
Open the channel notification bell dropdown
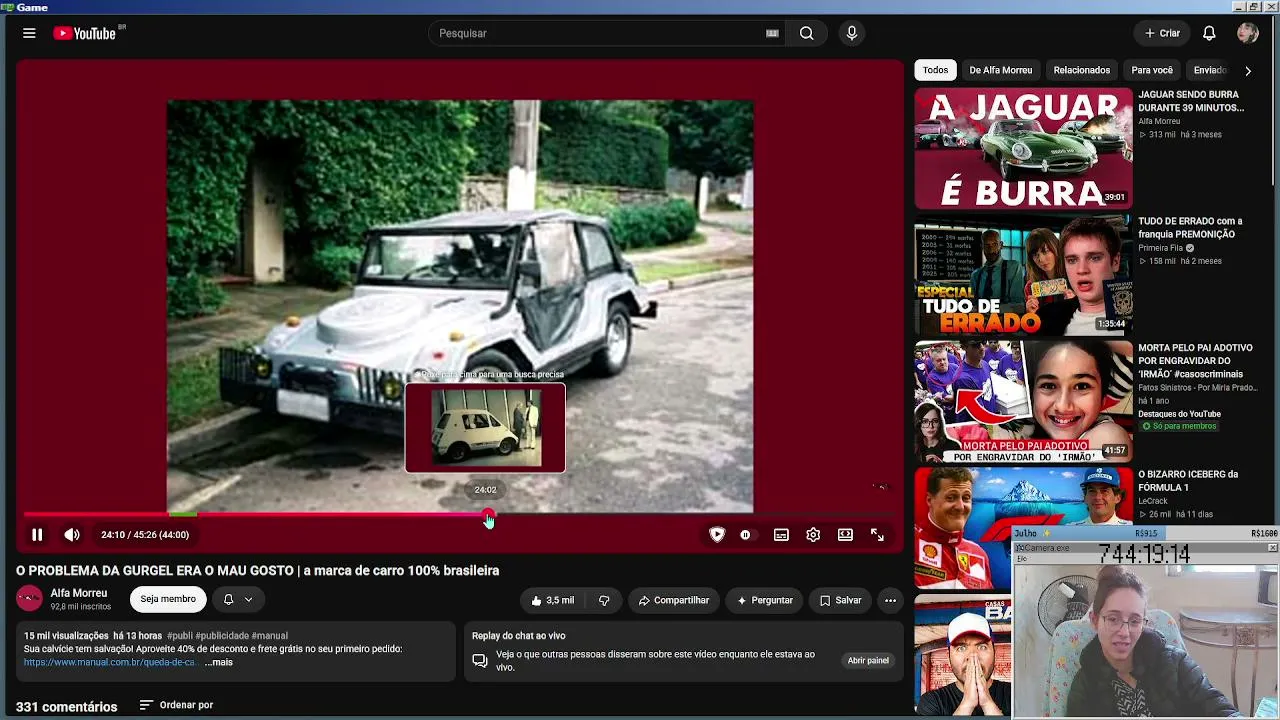[x=238, y=599]
